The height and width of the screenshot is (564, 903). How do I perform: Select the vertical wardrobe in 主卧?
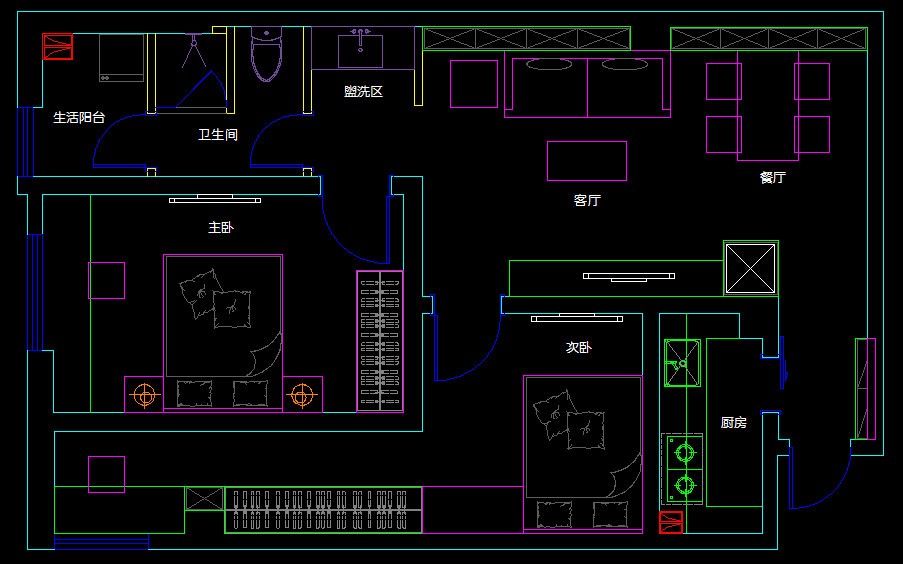pos(380,341)
